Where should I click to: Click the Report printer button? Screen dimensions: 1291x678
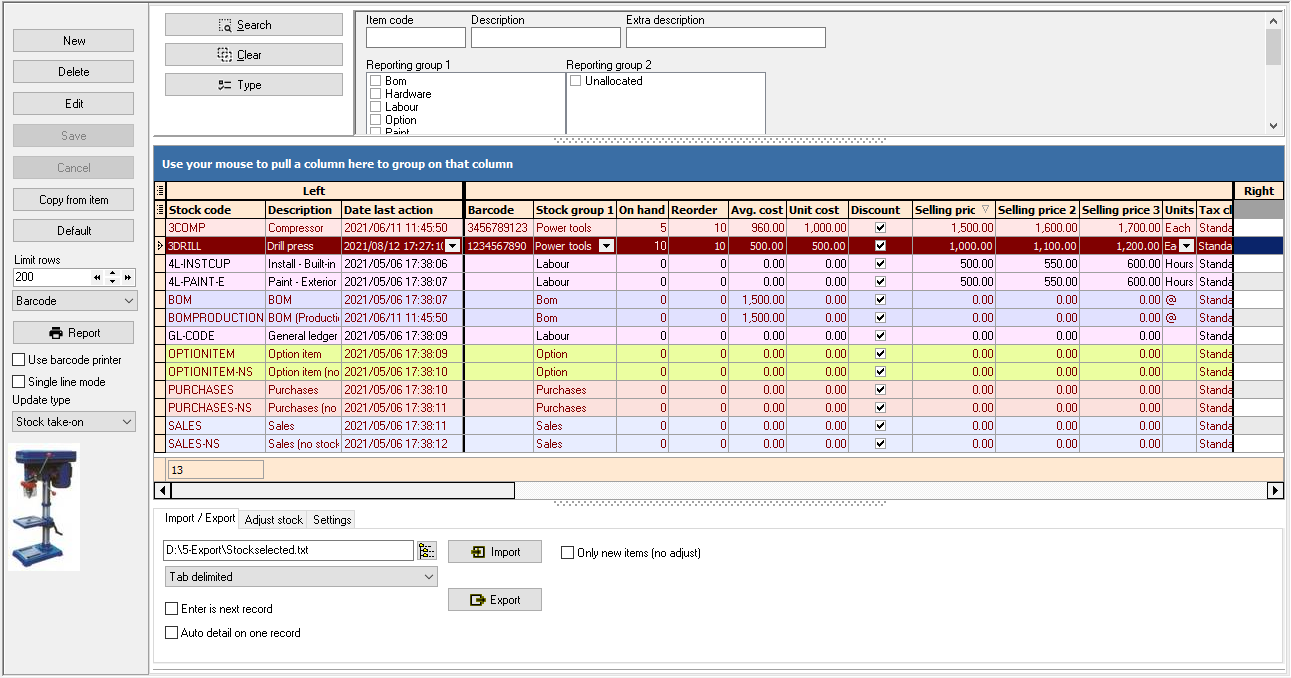tap(74, 333)
